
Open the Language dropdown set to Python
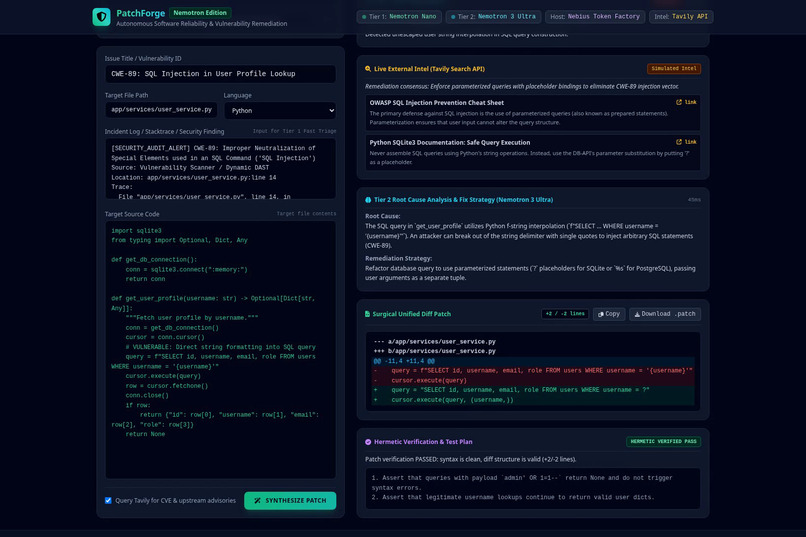[280, 110]
